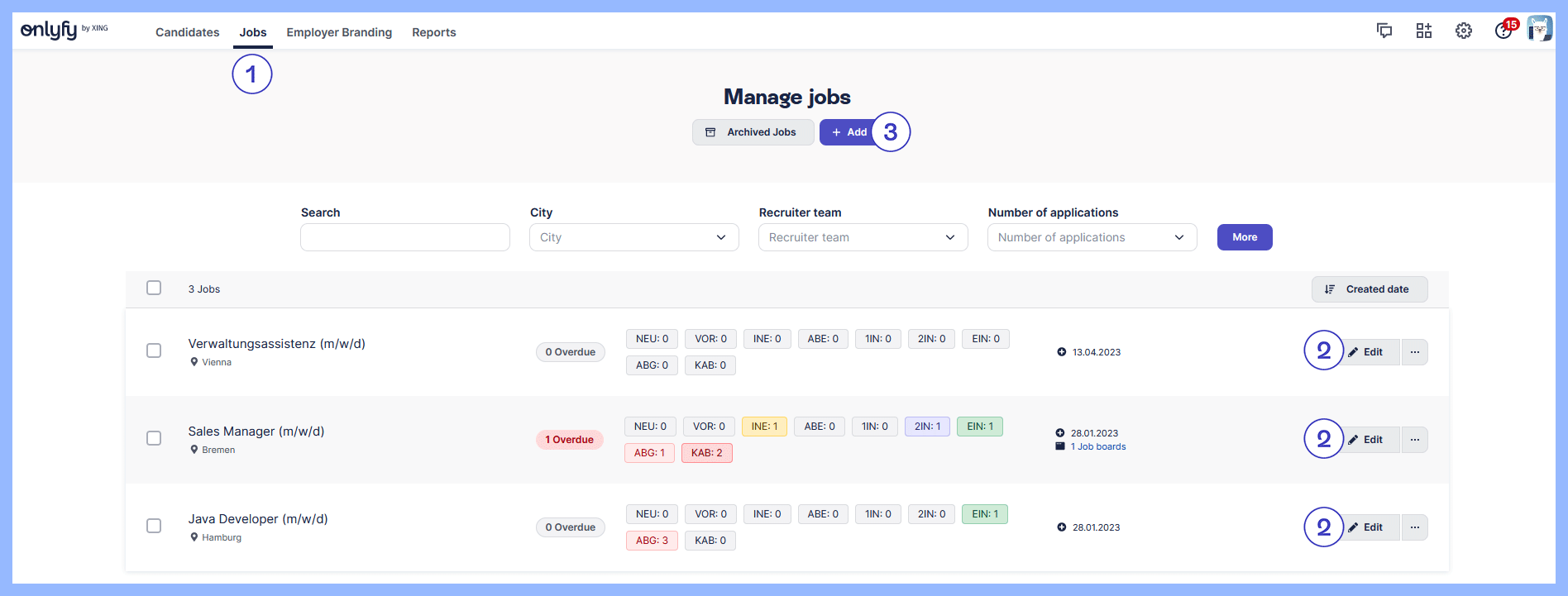
Task: Expand the City filter dropdown
Action: [633, 237]
